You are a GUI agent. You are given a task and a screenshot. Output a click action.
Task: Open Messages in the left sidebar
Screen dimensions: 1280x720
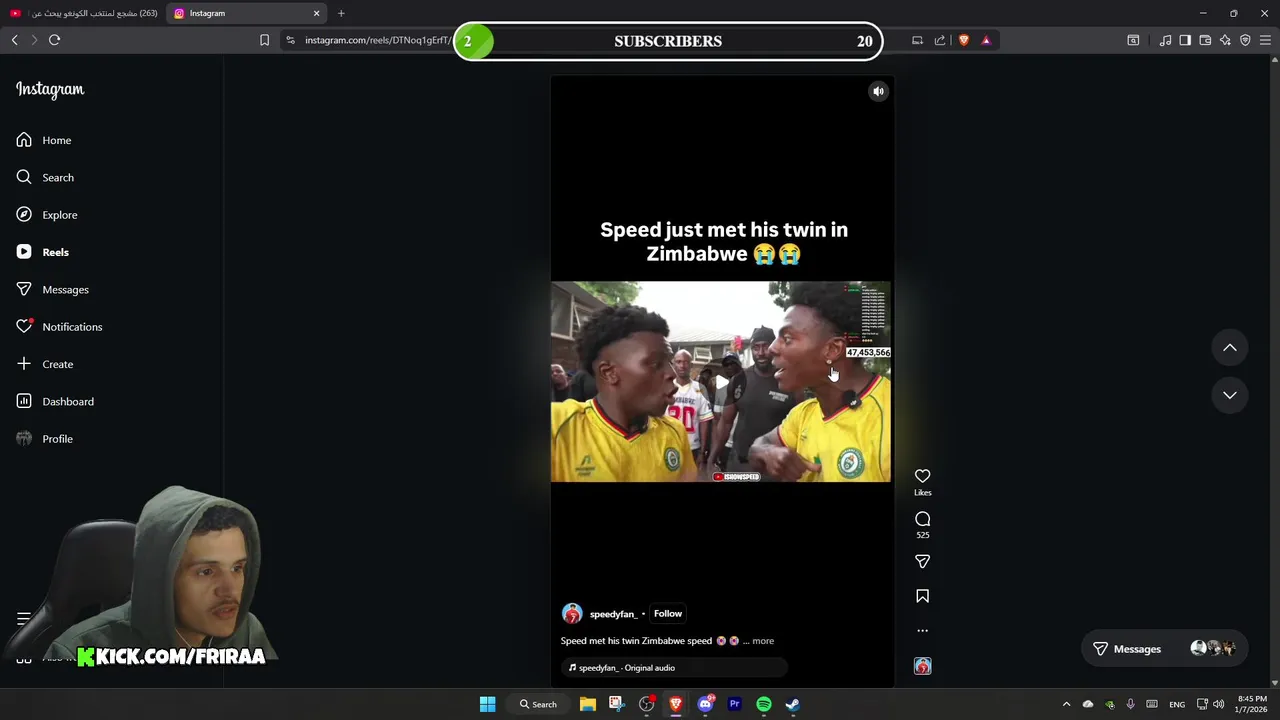(x=52, y=289)
